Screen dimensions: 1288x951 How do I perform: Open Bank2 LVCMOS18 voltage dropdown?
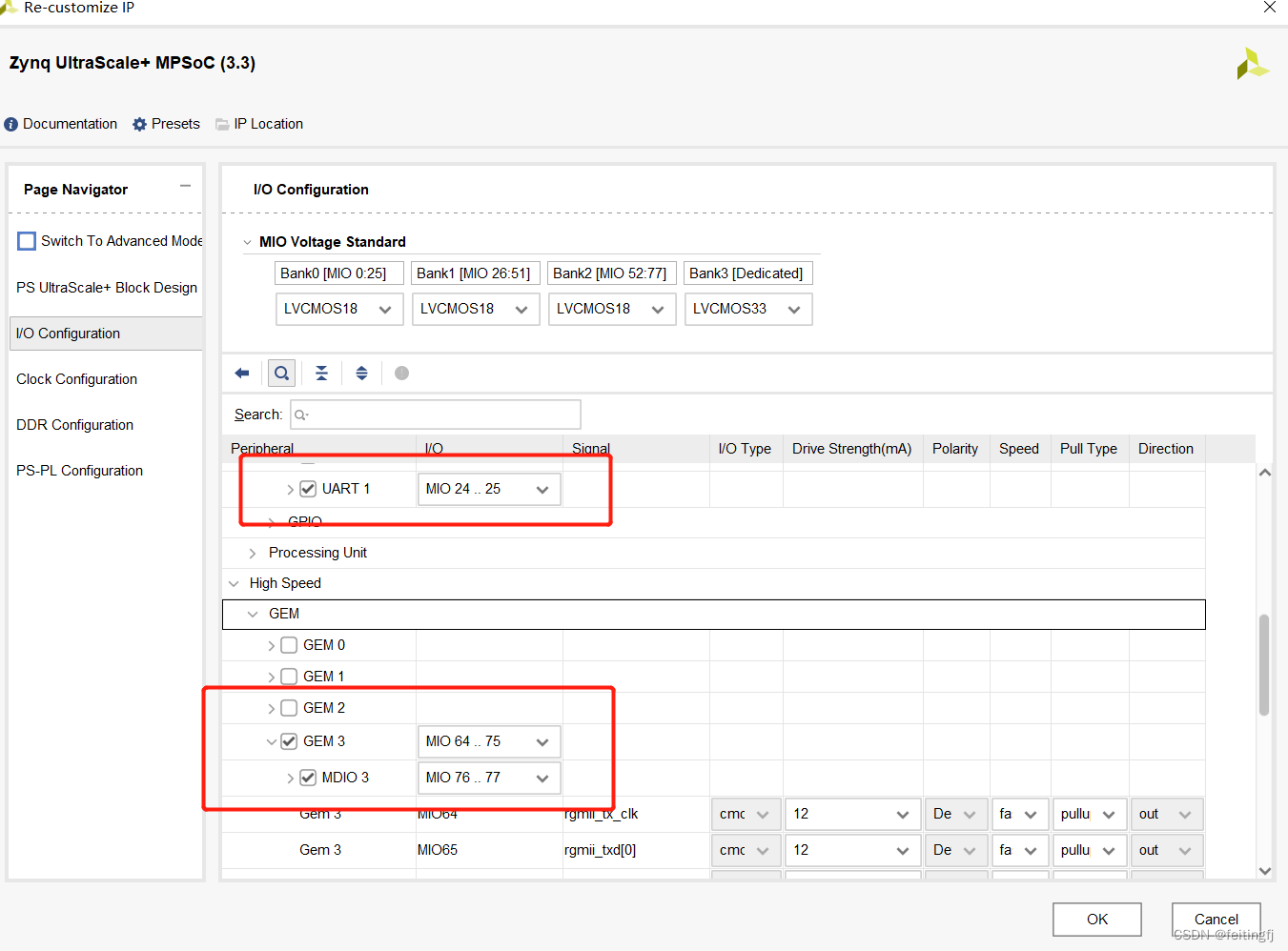(612, 309)
